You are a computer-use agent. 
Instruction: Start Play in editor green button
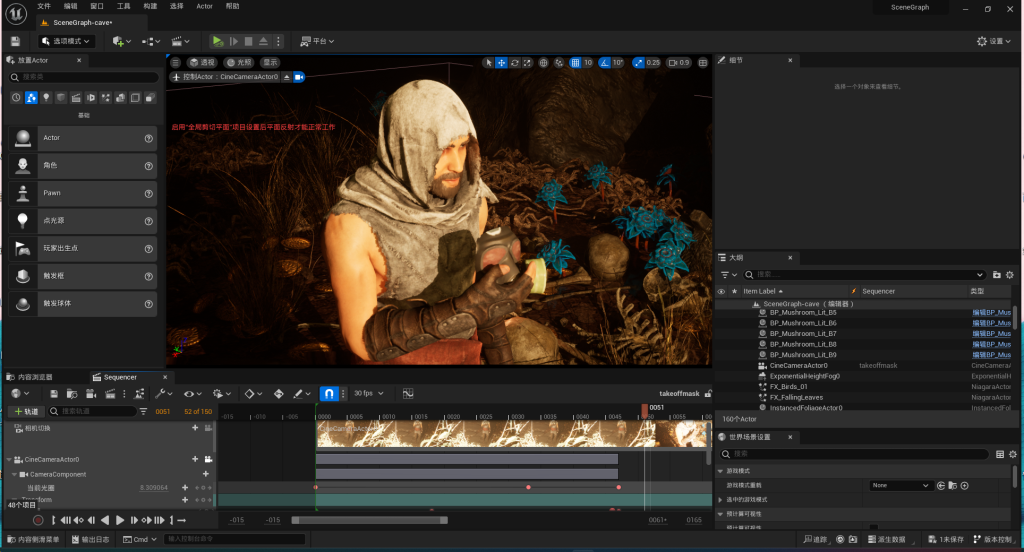tap(217, 41)
